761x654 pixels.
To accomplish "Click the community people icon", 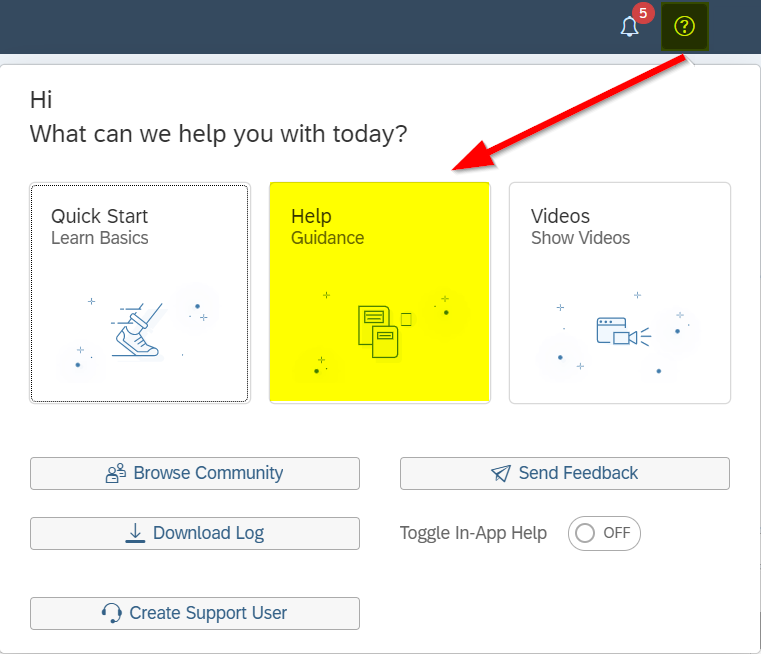I will pos(116,473).
